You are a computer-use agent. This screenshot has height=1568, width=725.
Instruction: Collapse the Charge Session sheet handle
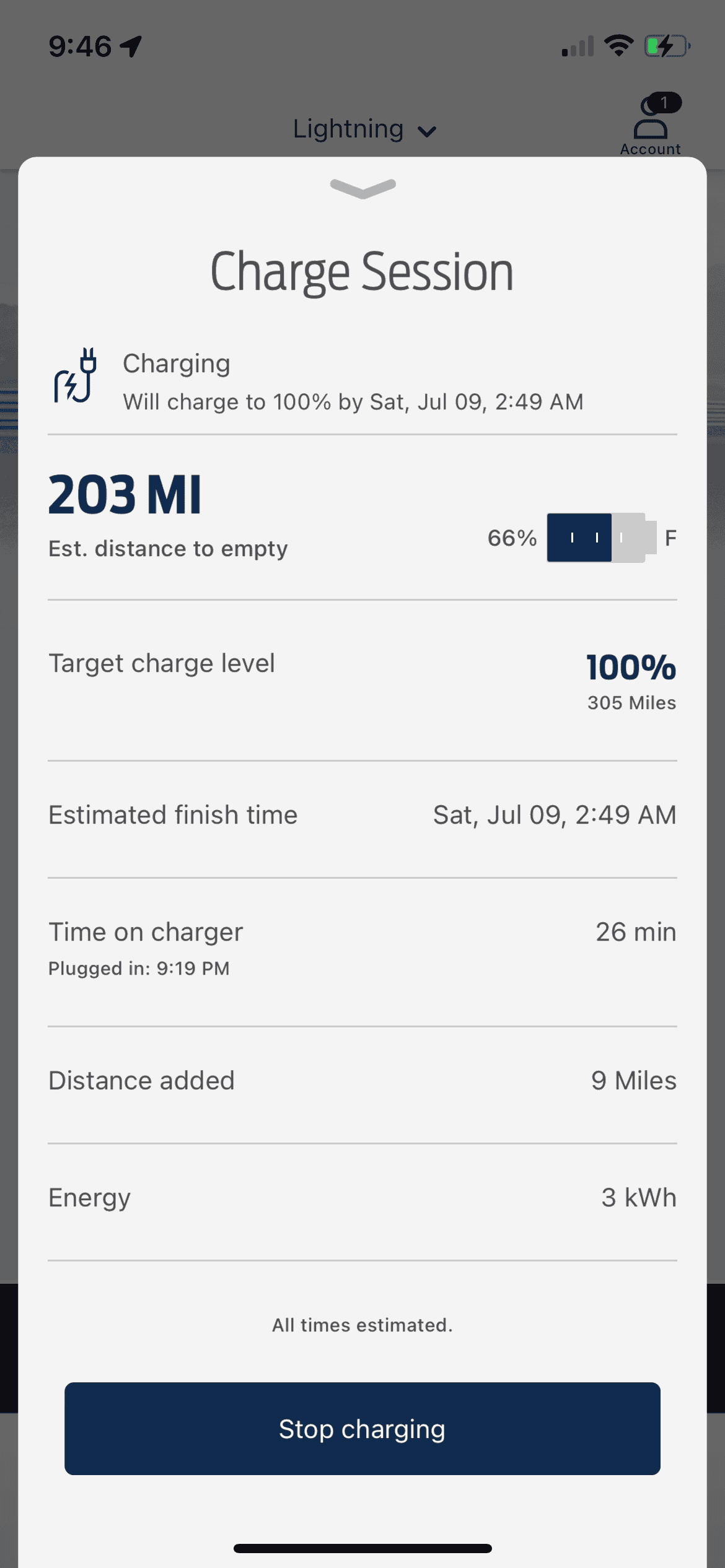click(363, 188)
